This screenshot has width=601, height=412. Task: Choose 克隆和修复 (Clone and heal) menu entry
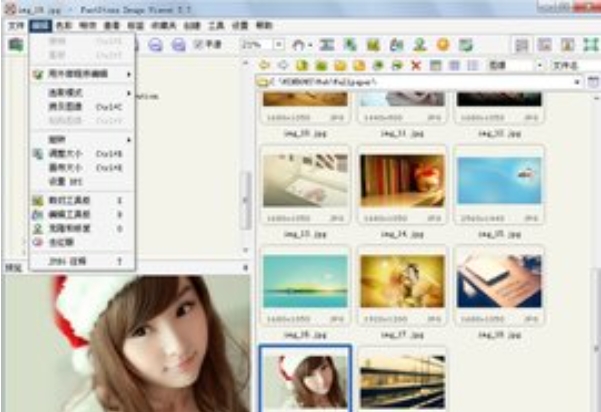[x=82, y=229]
